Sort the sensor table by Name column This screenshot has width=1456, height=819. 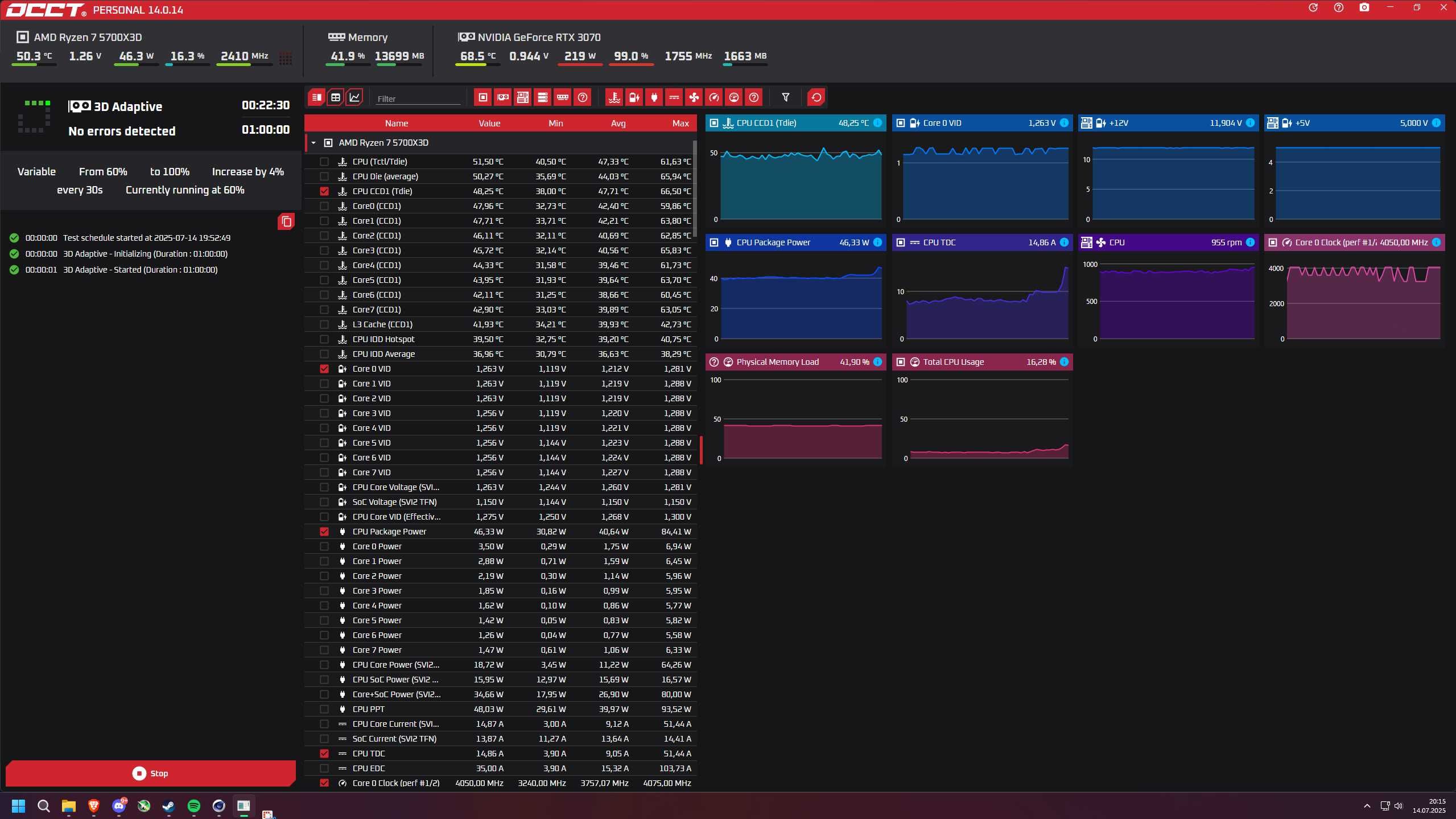397,124
